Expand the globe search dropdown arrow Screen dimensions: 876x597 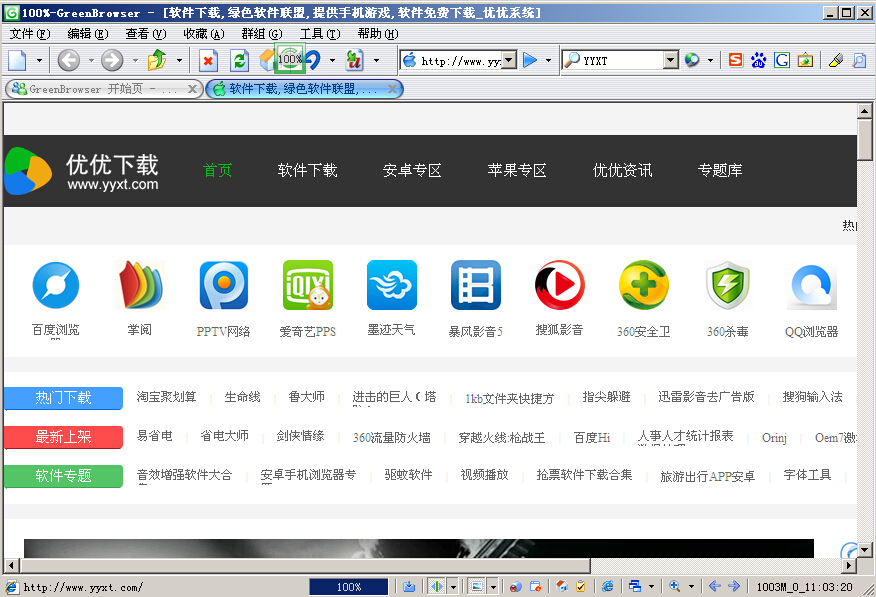click(710, 60)
